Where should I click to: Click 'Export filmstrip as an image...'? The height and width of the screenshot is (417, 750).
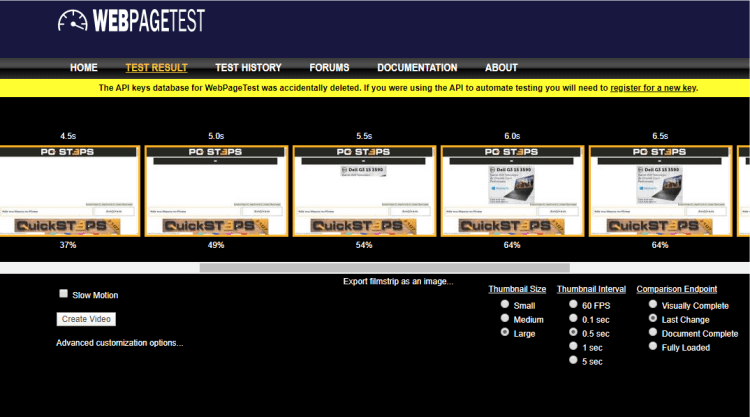point(398,281)
